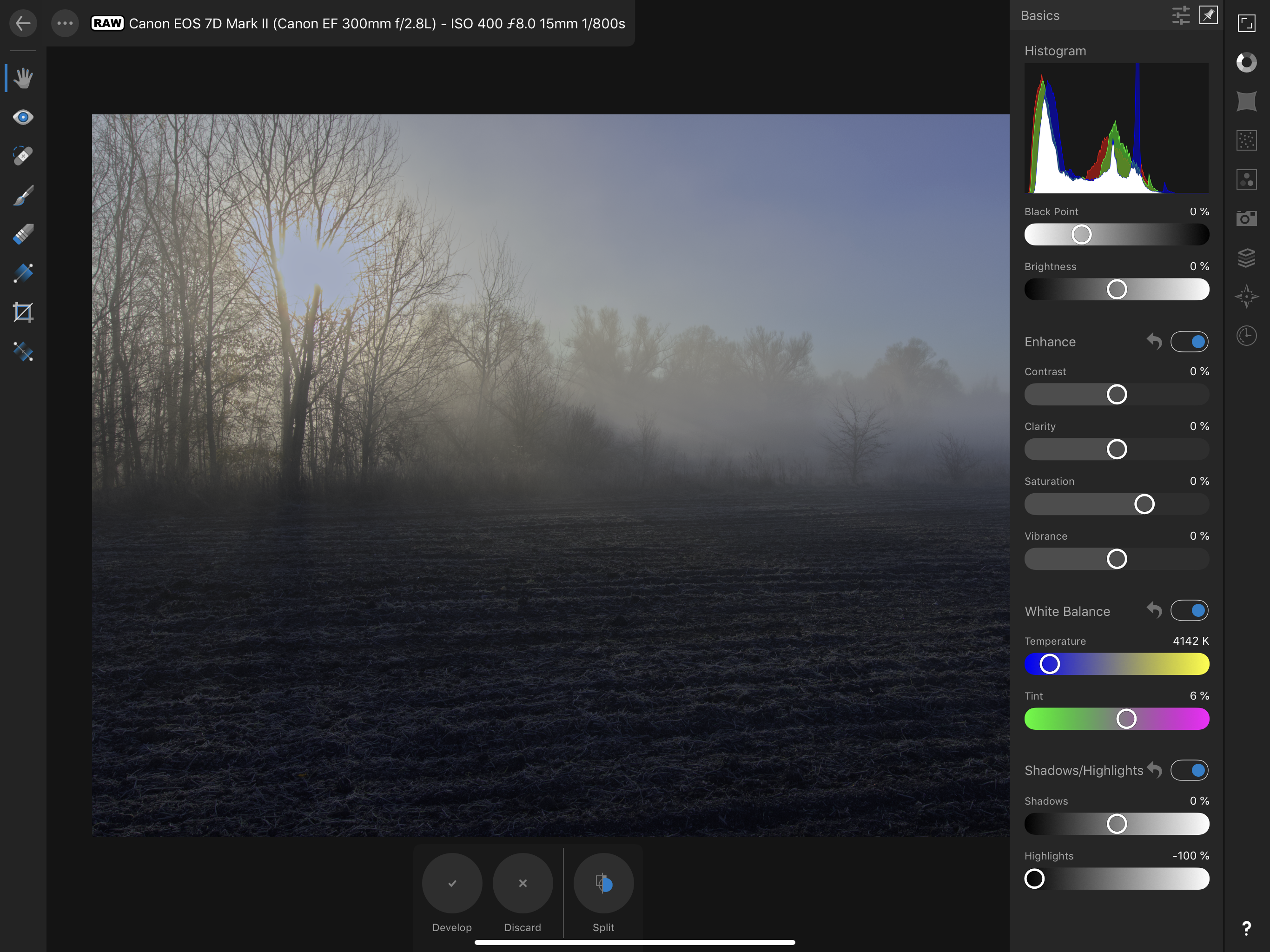Click the Brightness slider knob

(x=1117, y=290)
